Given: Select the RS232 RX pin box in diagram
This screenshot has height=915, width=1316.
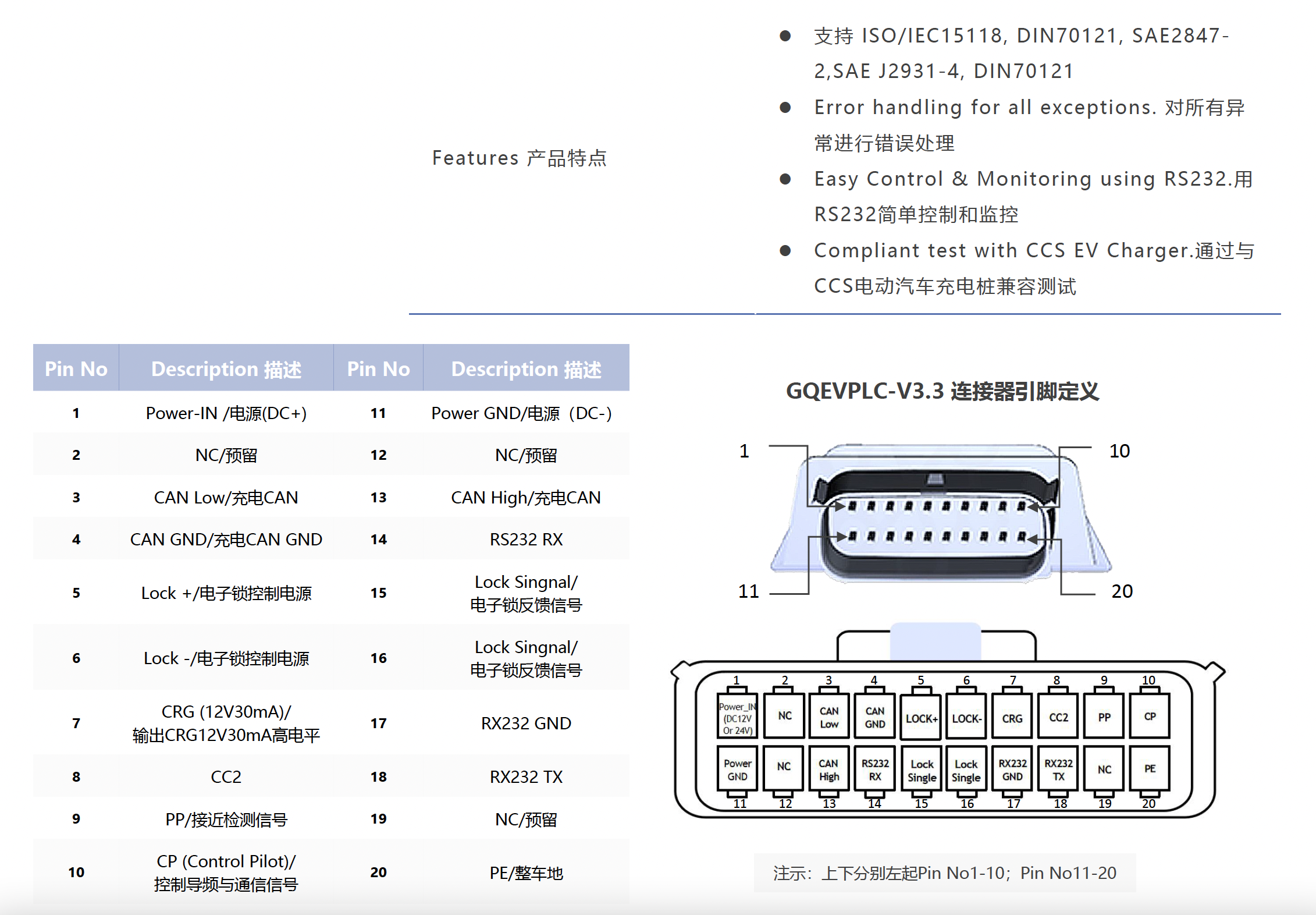Looking at the screenshot, I should (x=875, y=769).
